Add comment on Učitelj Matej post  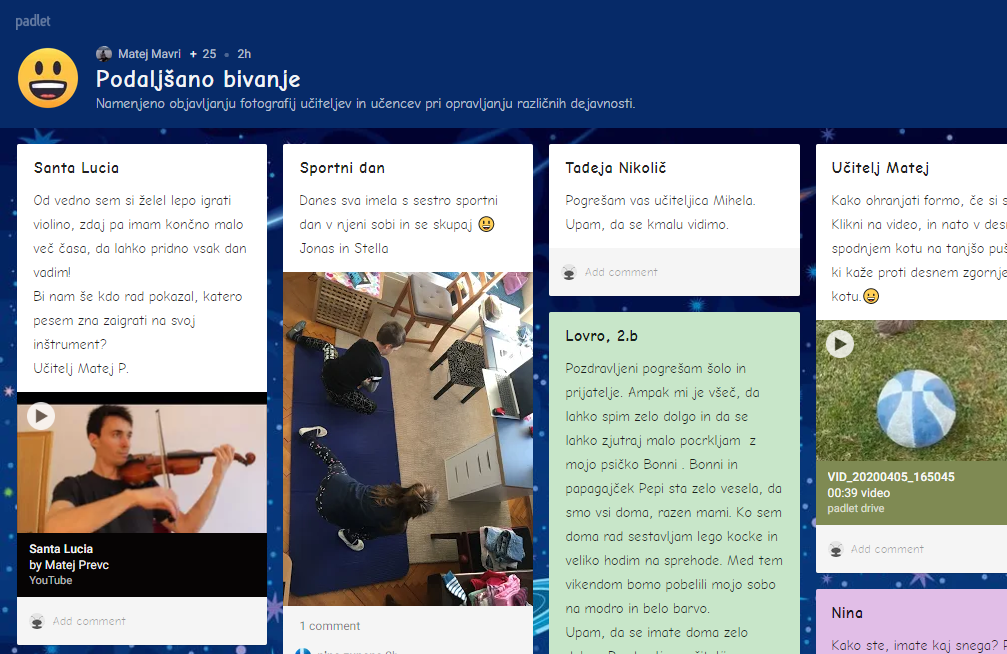click(x=887, y=549)
